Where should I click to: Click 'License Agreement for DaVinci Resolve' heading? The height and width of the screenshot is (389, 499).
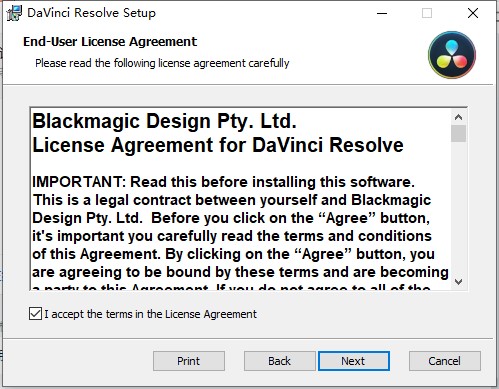[x=218, y=145]
